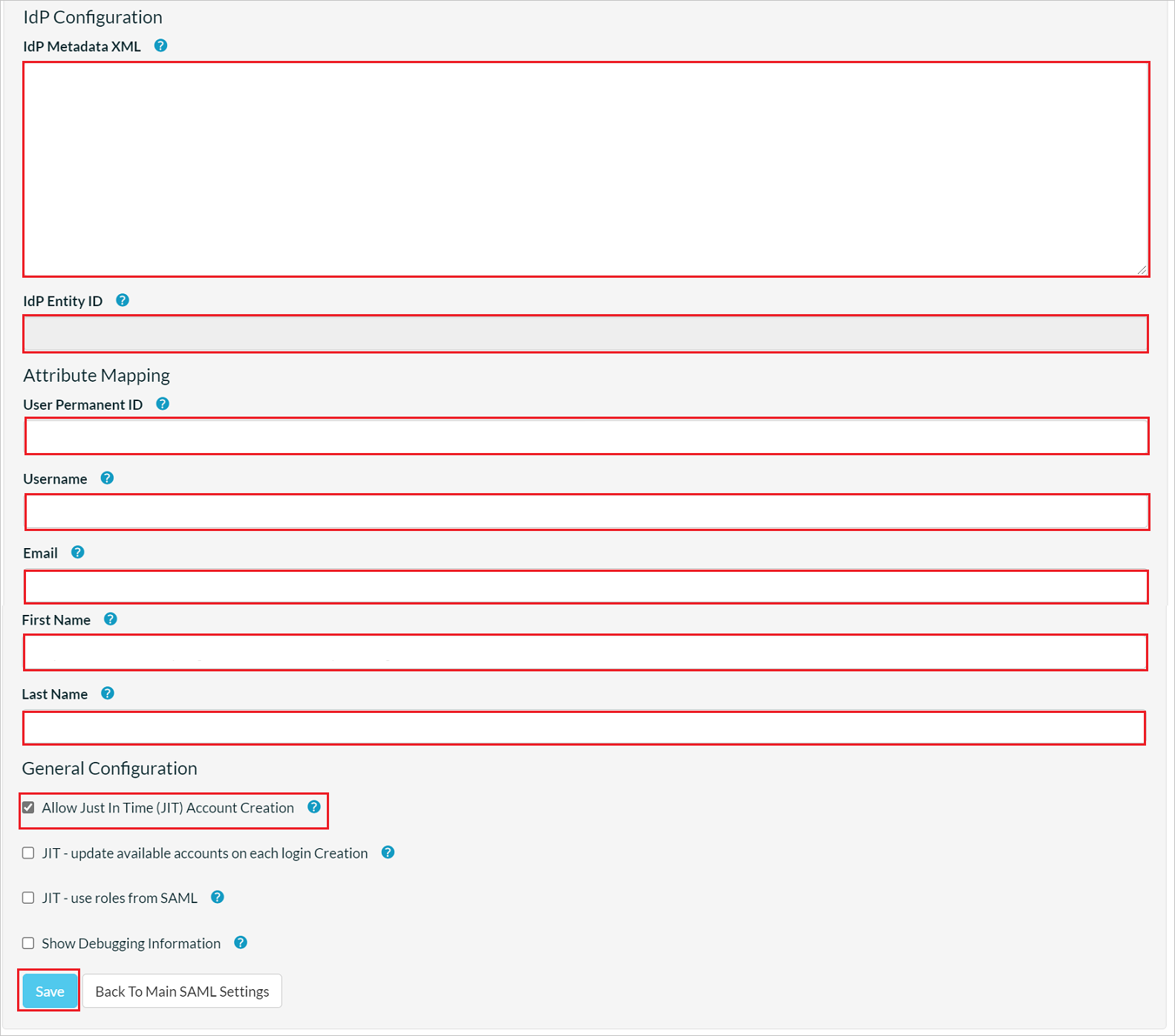Show help for JIT update available accounts
The height and width of the screenshot is (1036, 1175).
[388, 852]
